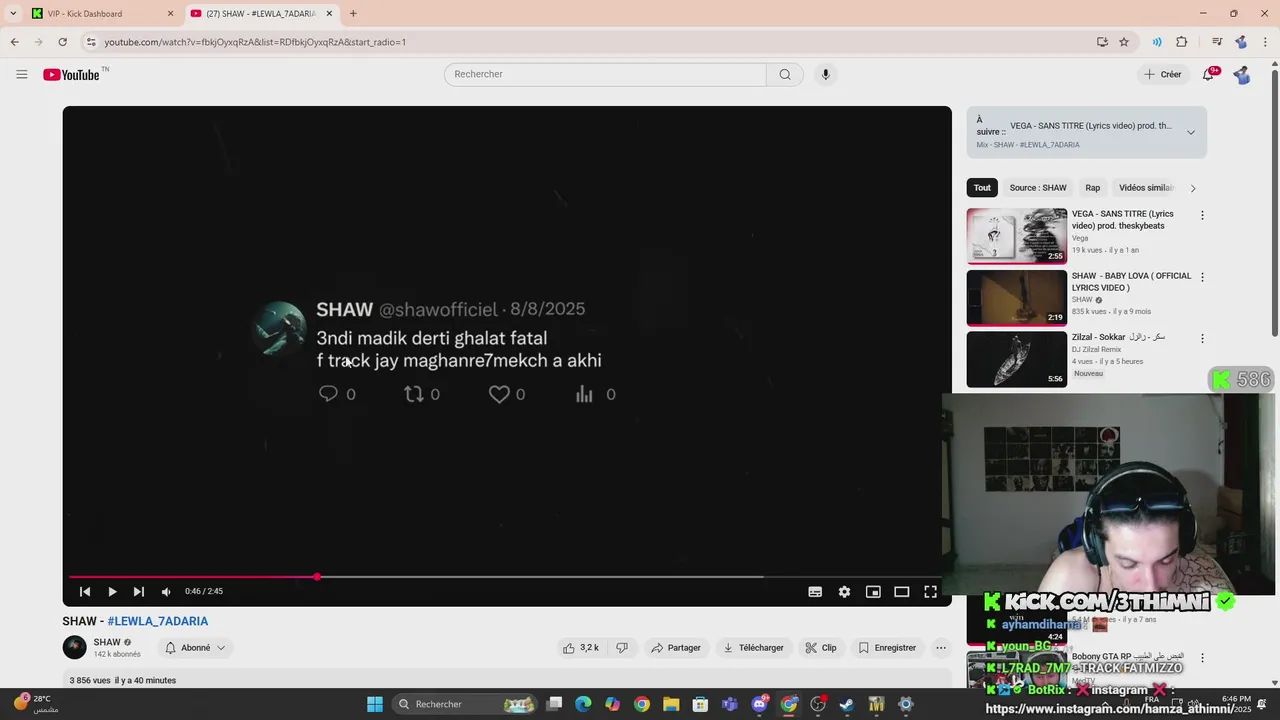Open VEGA - SANS TITRE thumbnail
This screenshot has height=720, width=1280.
[x=1017, y=235]
